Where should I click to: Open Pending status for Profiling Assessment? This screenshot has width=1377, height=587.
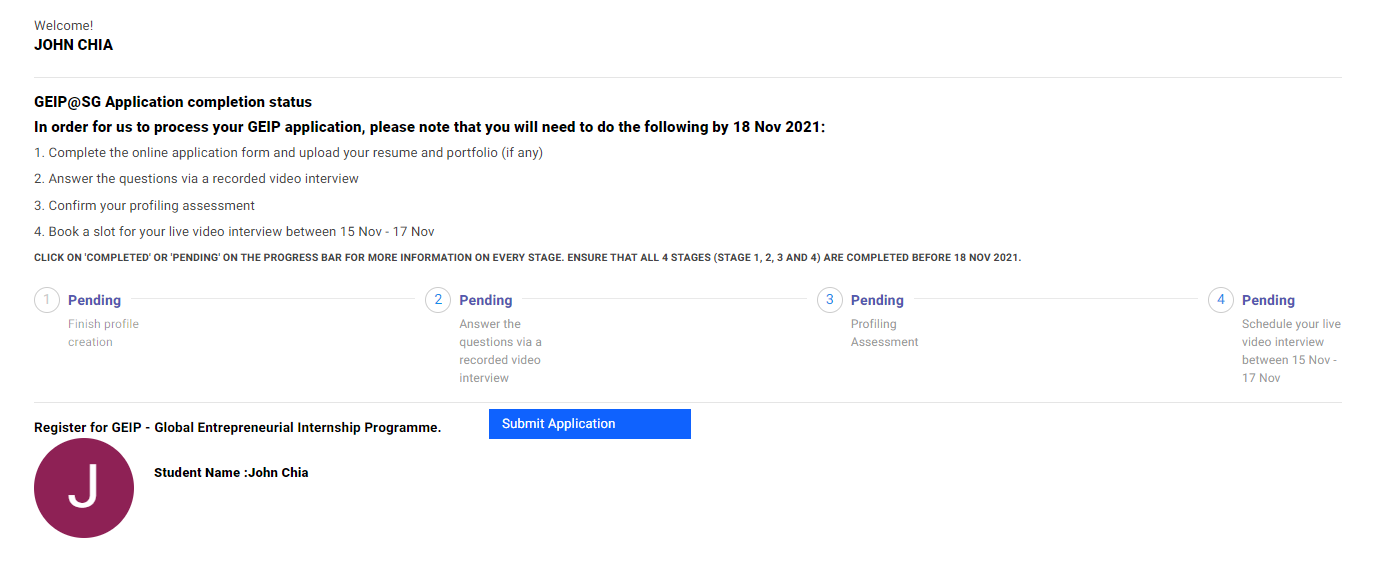click(x=877, y=300)
